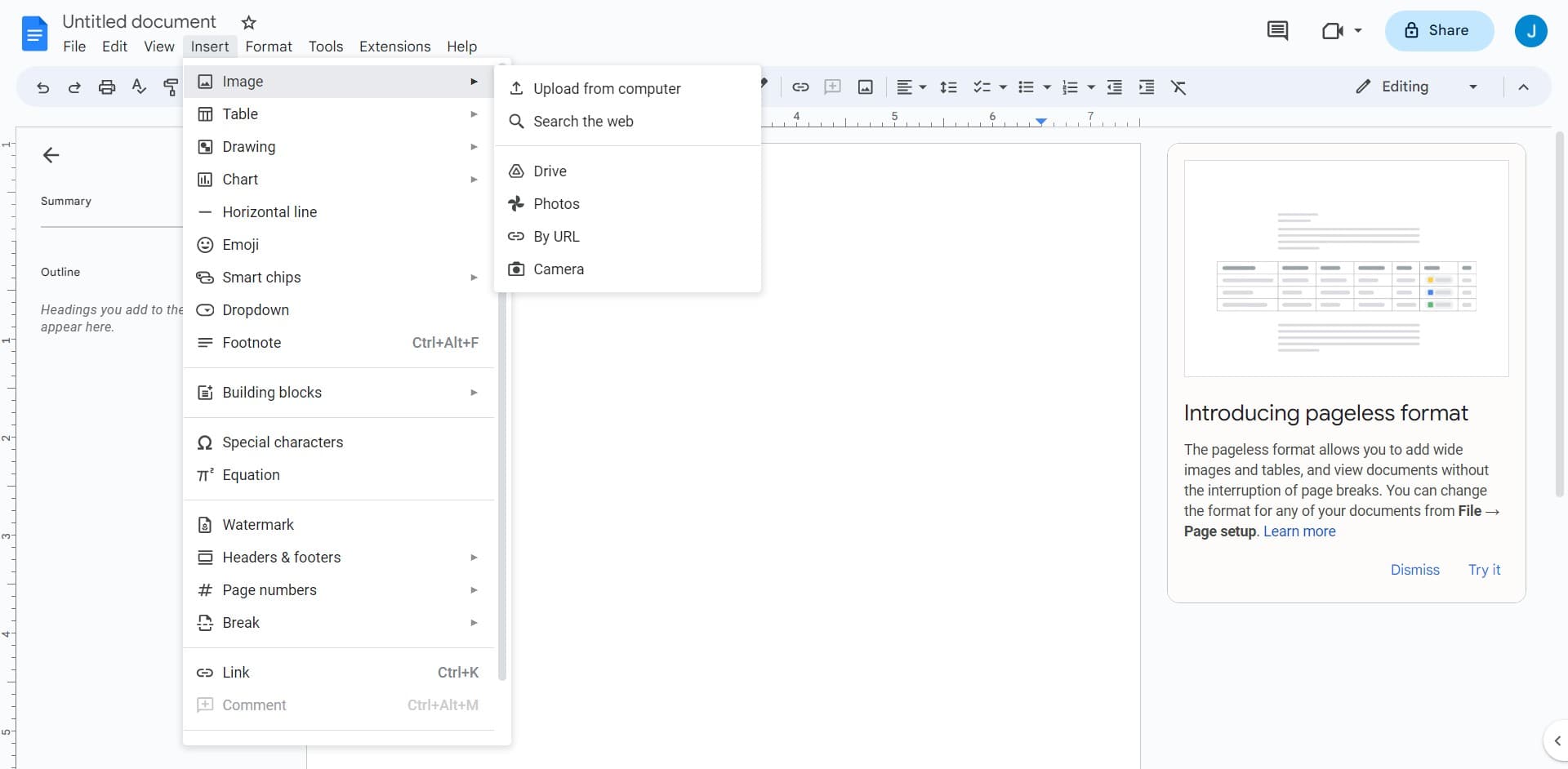Go back using the Summary panel arrow
1568x769 pixels.
coord(51,155)
